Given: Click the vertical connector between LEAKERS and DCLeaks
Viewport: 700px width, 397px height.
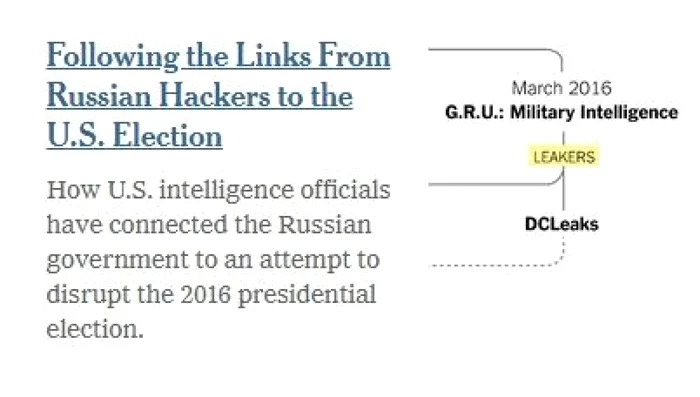Looking at the screenshot, I should click(564, 188).
